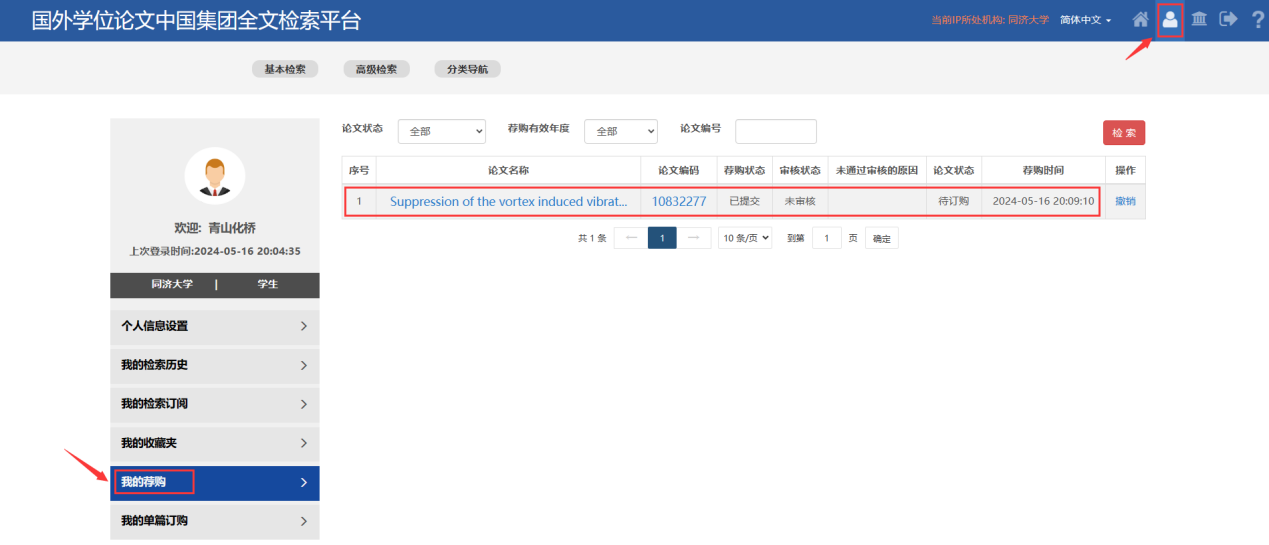
Task: Open 分类导航 tab
Action: (467, 69)
